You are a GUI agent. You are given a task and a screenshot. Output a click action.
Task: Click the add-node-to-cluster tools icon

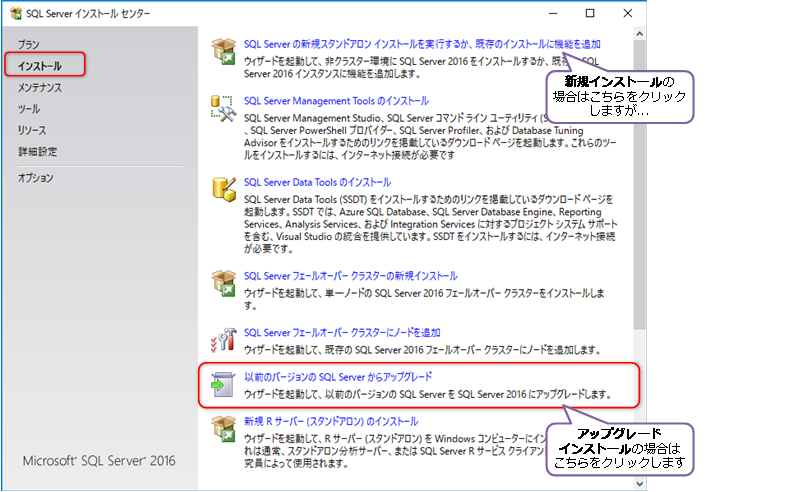coord(223,340)
